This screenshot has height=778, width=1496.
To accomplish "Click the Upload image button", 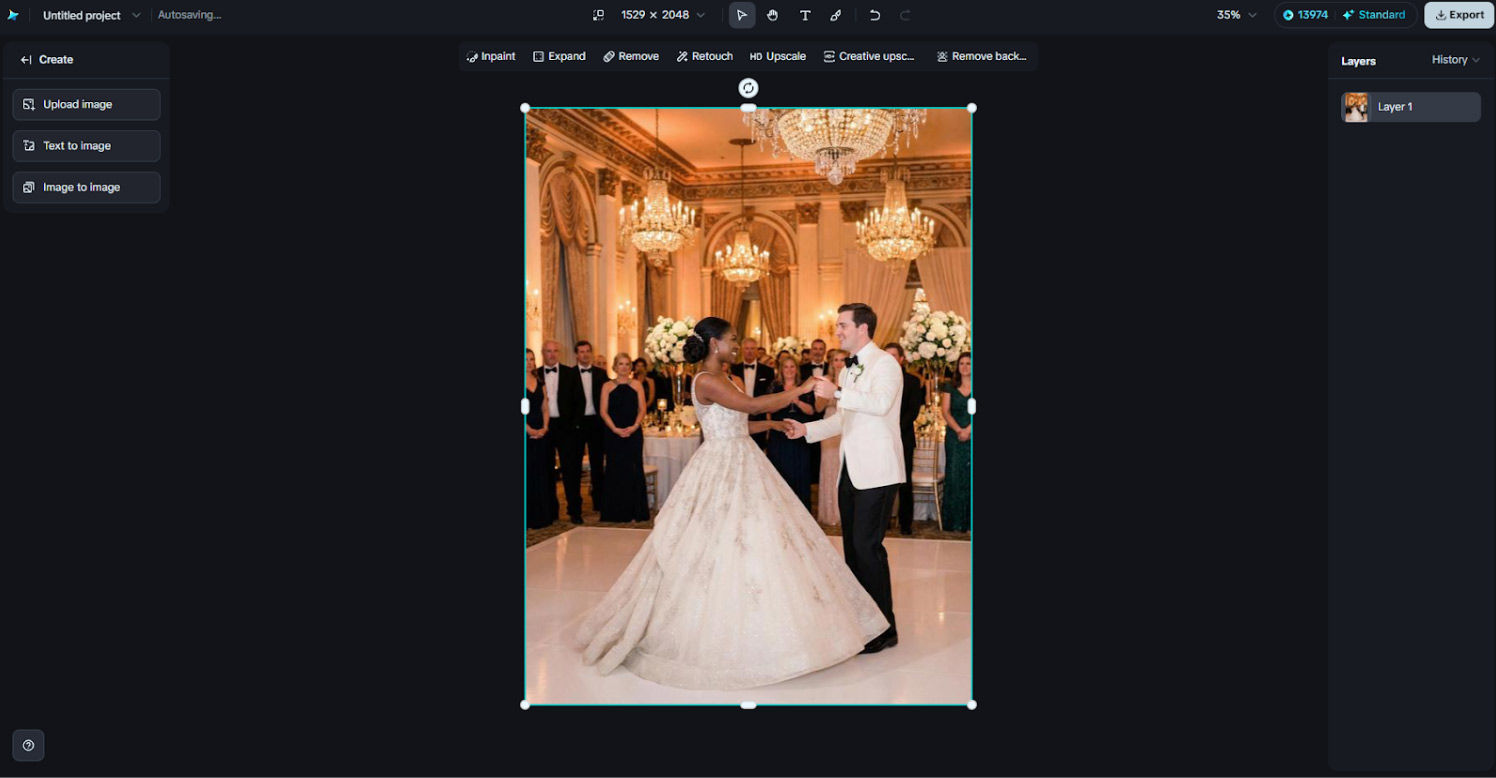I will pyautogui.click(x=86, y=104).
